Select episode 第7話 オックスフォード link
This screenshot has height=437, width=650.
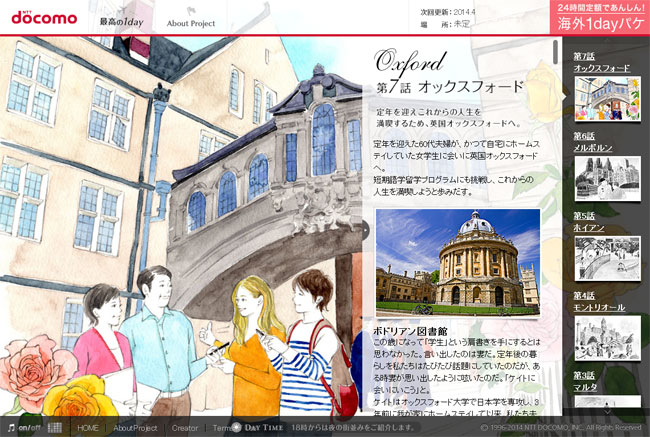601,62
